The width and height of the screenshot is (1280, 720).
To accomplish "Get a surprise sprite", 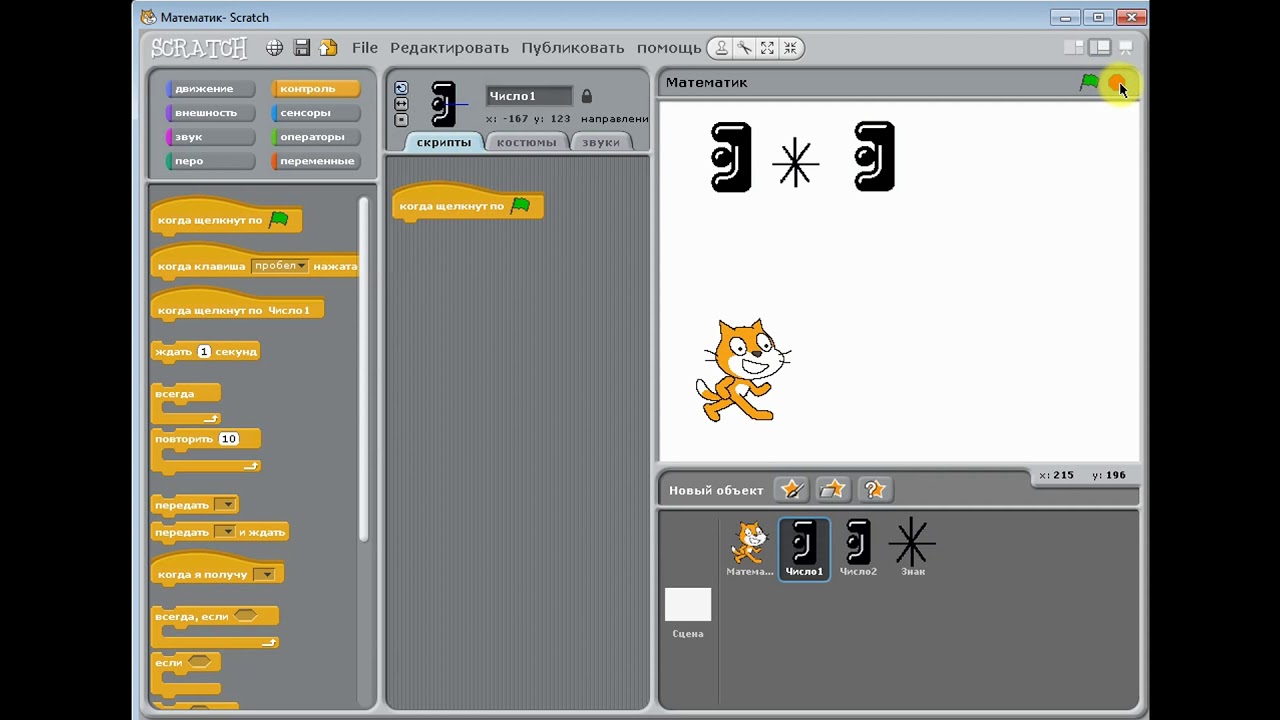I will 875,489.
